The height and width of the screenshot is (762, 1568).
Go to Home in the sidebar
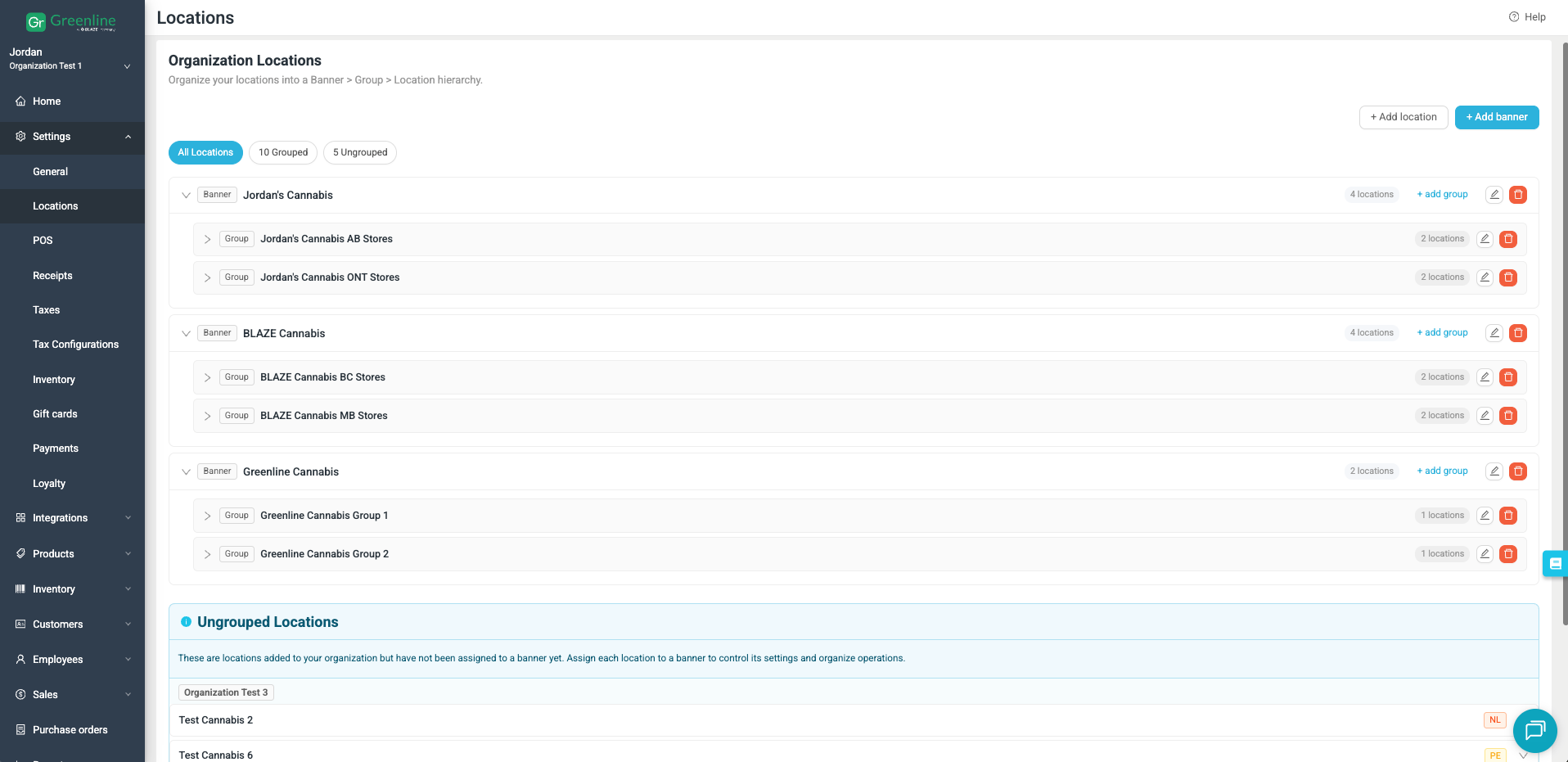(x=72, y=101)
